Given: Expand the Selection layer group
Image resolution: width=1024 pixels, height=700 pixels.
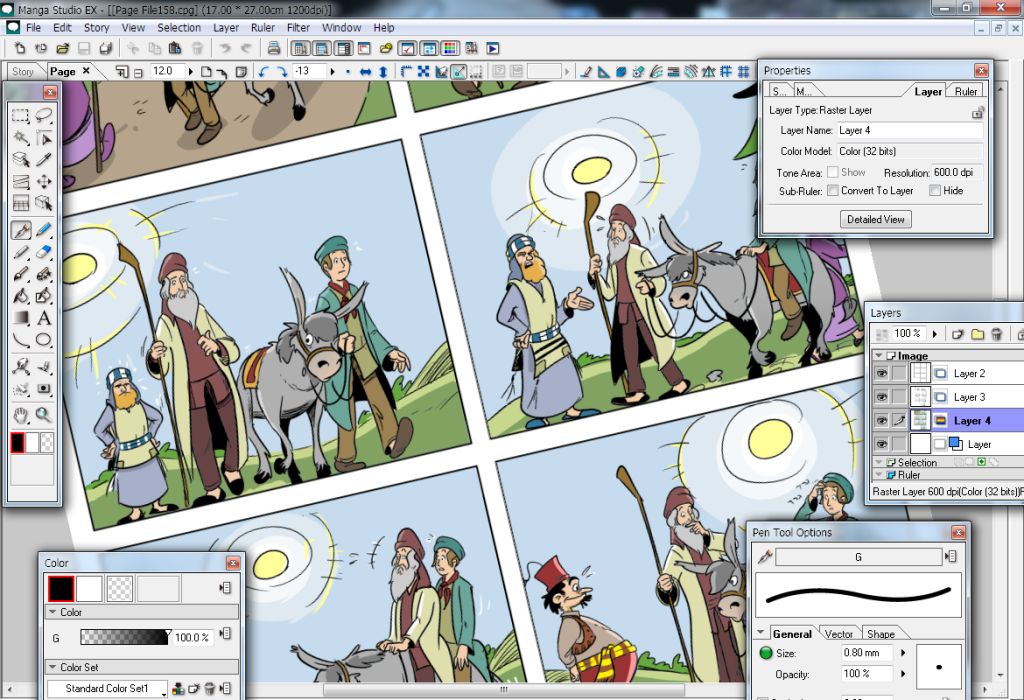Looking at the screenshot, I should (x=879, y=462).
